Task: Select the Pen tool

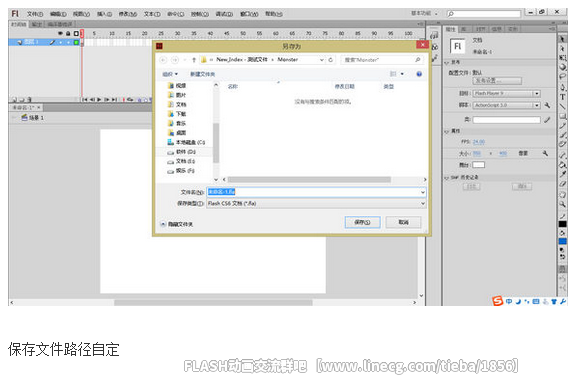Action: [x=562, y=87]
